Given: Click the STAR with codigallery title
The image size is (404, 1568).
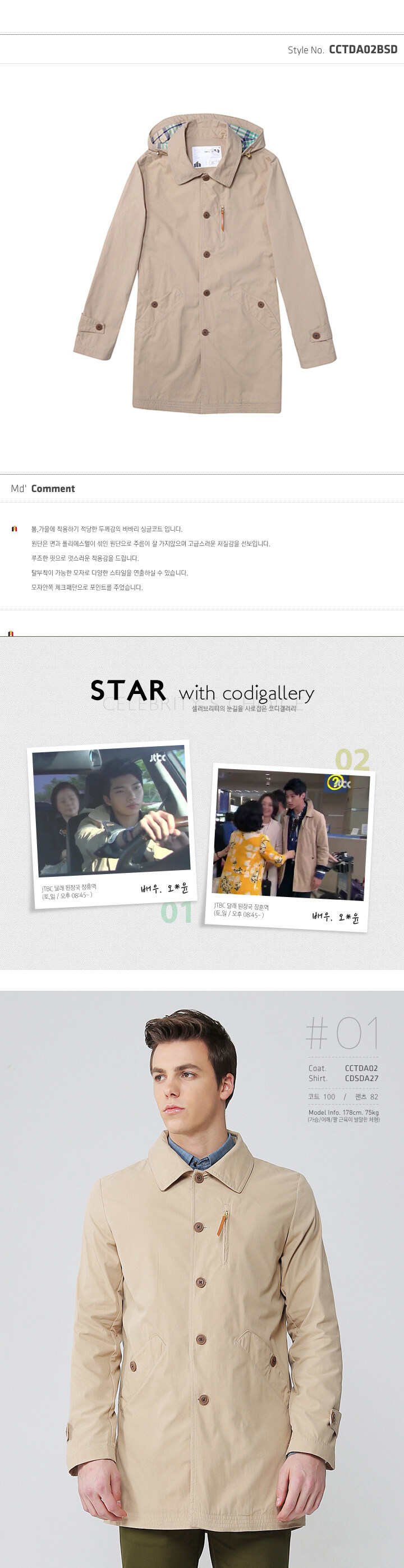Looking at the screenshot, I should pos(203,692).
